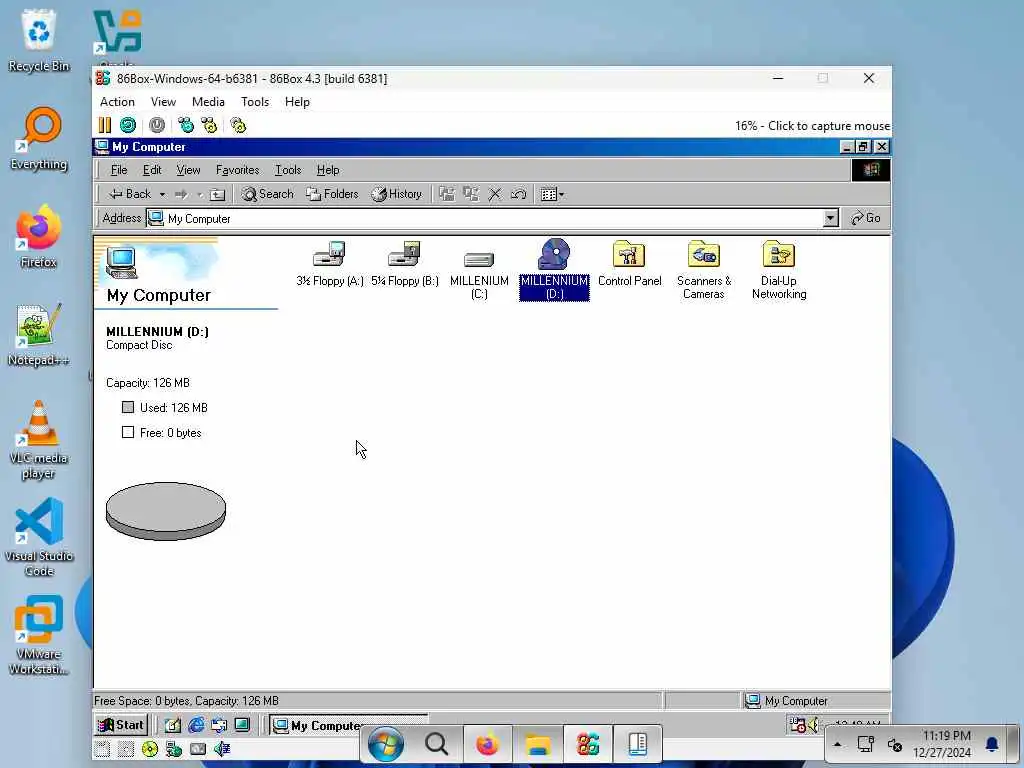Click the Copy To toolbar icon

click(x=471, y=194)
